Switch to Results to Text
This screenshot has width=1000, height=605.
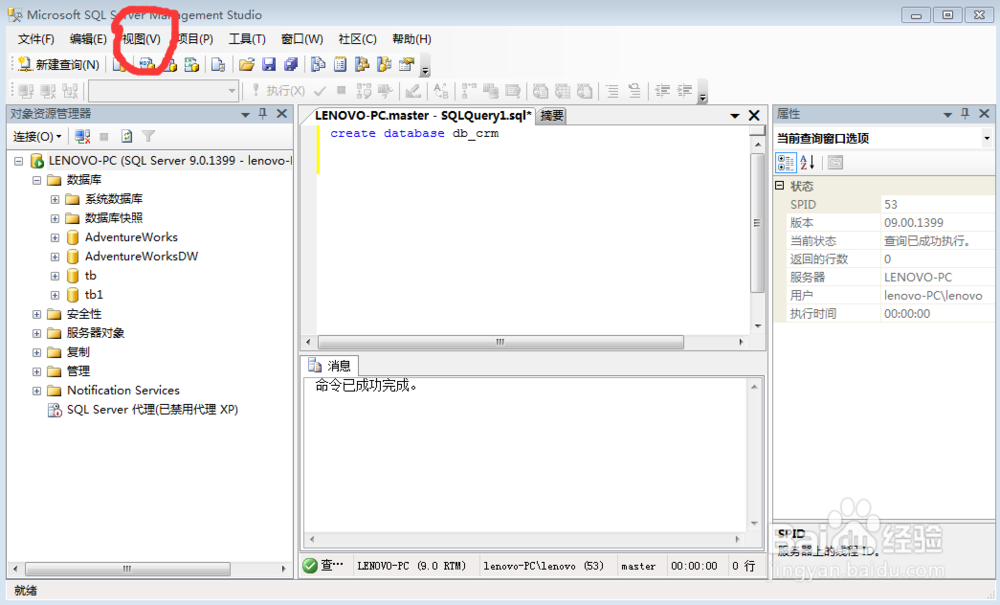click(540, 91)
